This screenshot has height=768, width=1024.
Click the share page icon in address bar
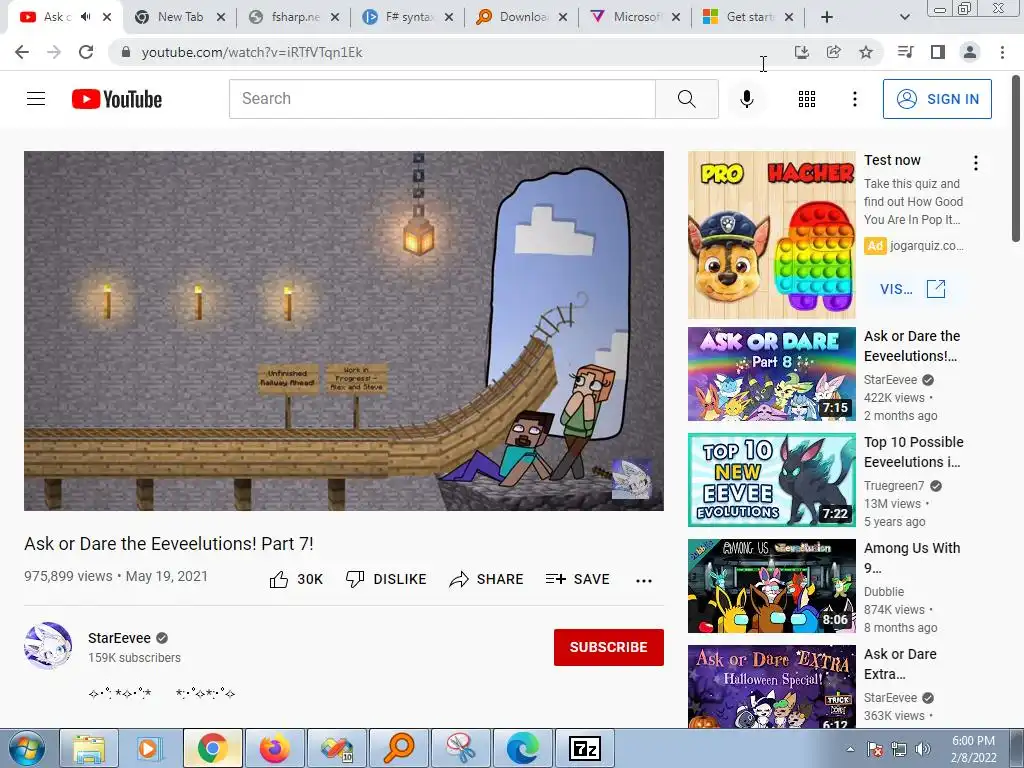coord(834,52)
